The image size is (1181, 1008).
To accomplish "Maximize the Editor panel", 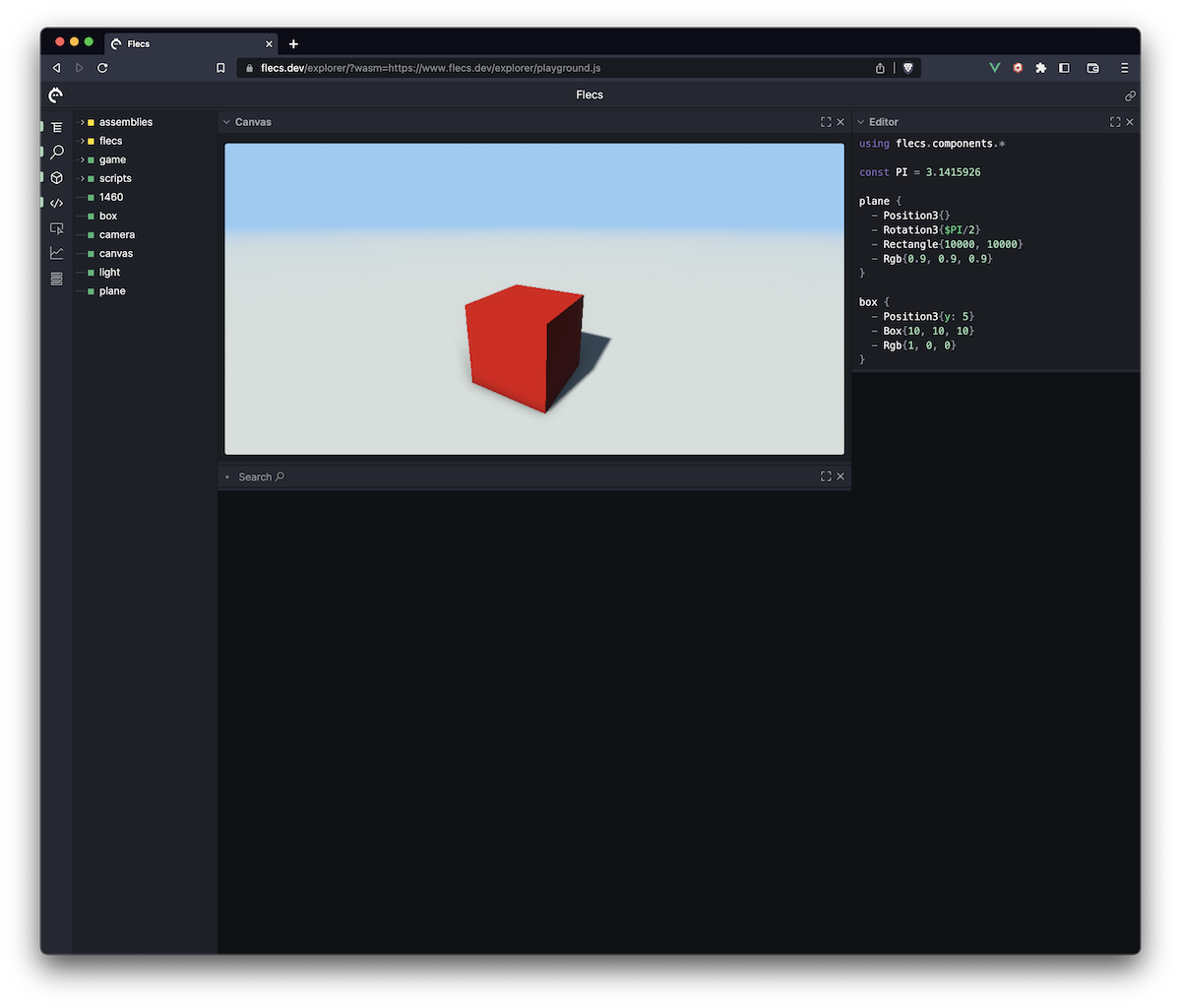I will tap(1114, 121).
